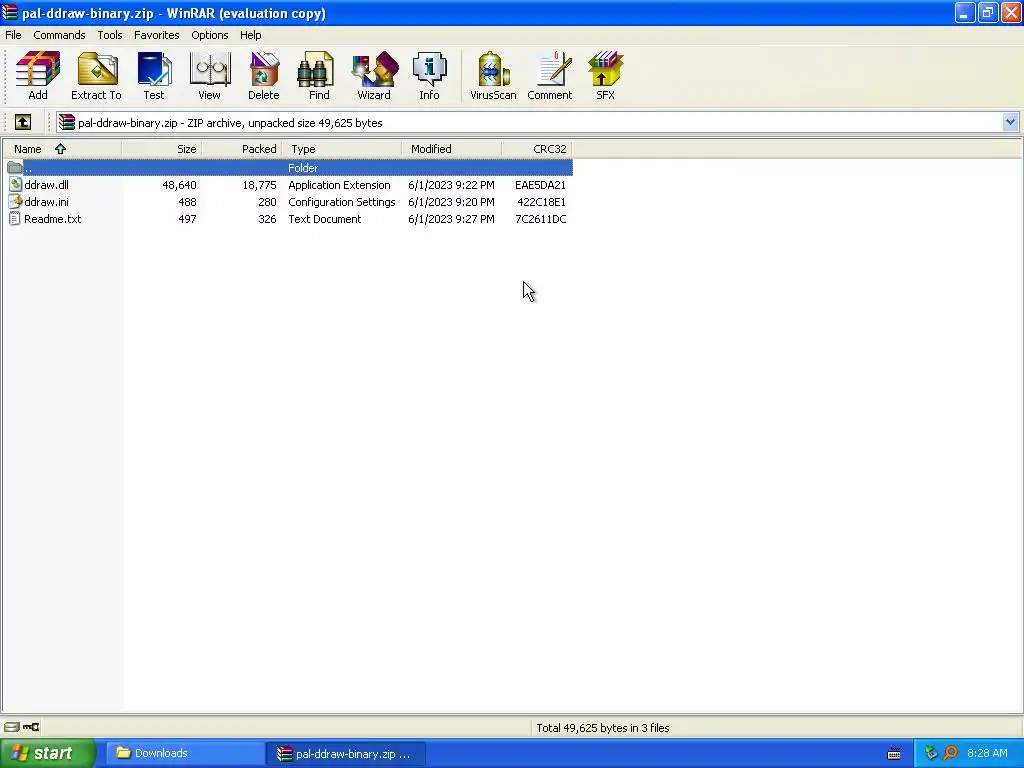Click the 18,775 packed value

pyautogui.click(x=259, y=185)
